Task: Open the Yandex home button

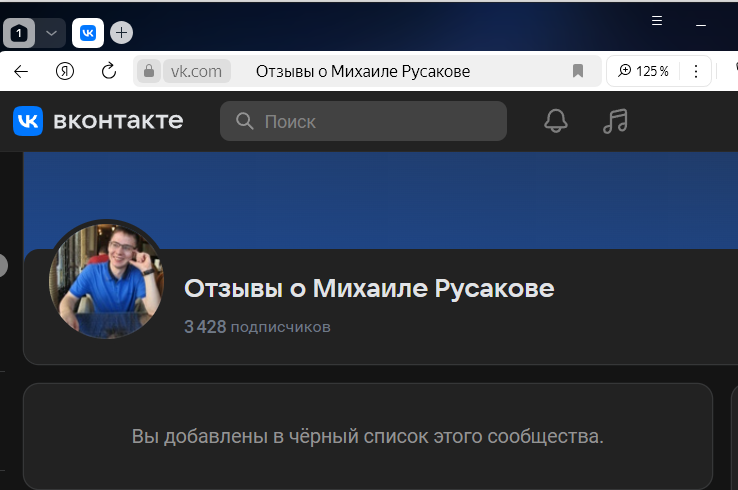Action: click(64, 72)
